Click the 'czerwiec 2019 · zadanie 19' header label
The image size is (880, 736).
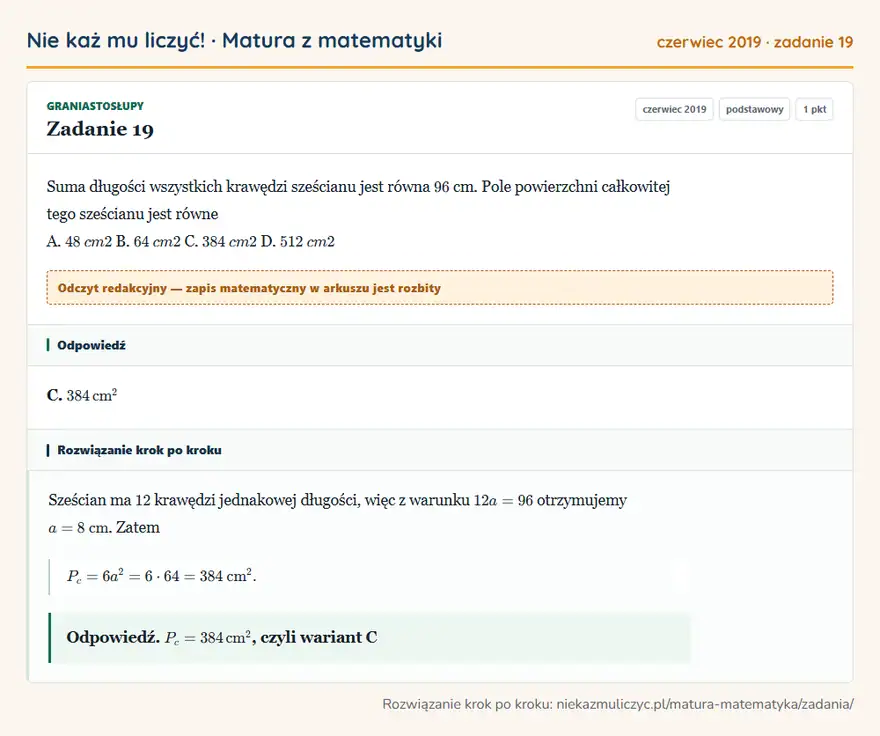[755, 42]
